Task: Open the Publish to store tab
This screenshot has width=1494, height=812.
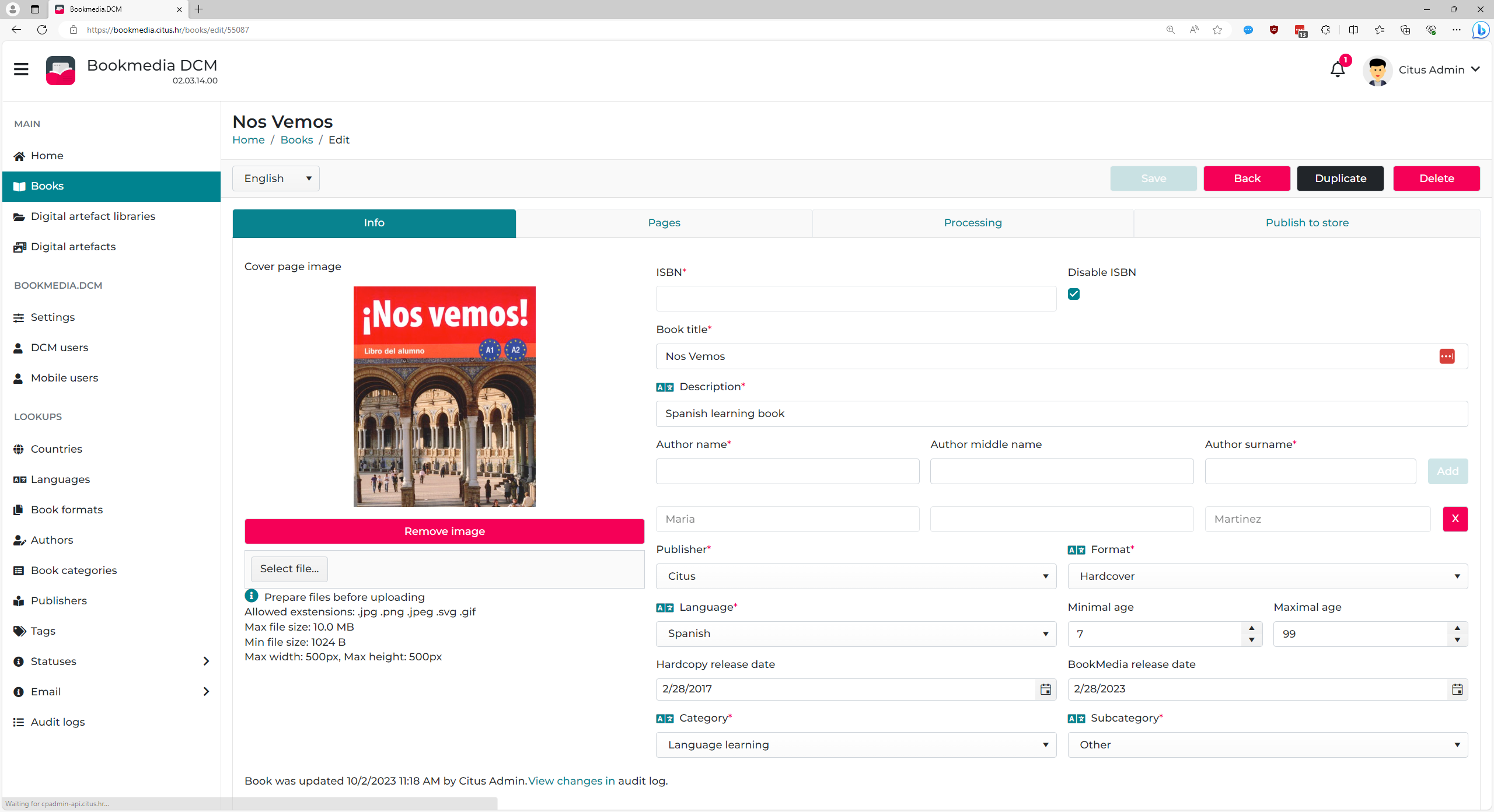Action: click(1307, 223)
